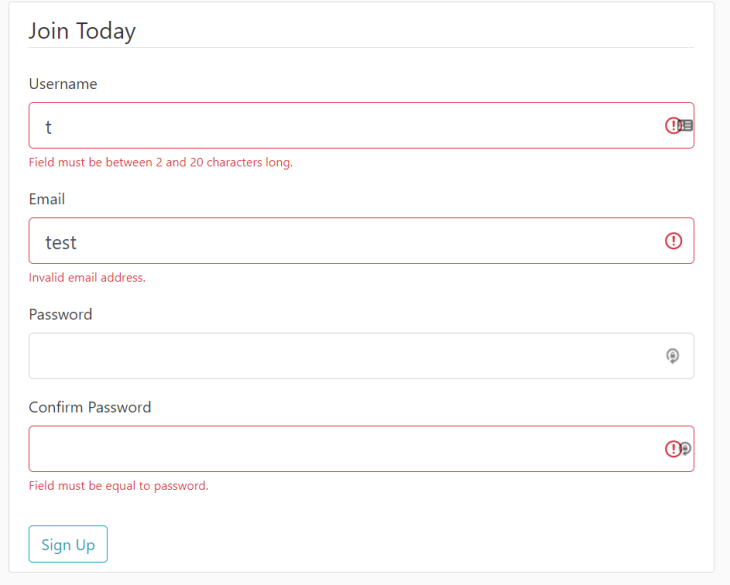Click the Email label text

47,199
